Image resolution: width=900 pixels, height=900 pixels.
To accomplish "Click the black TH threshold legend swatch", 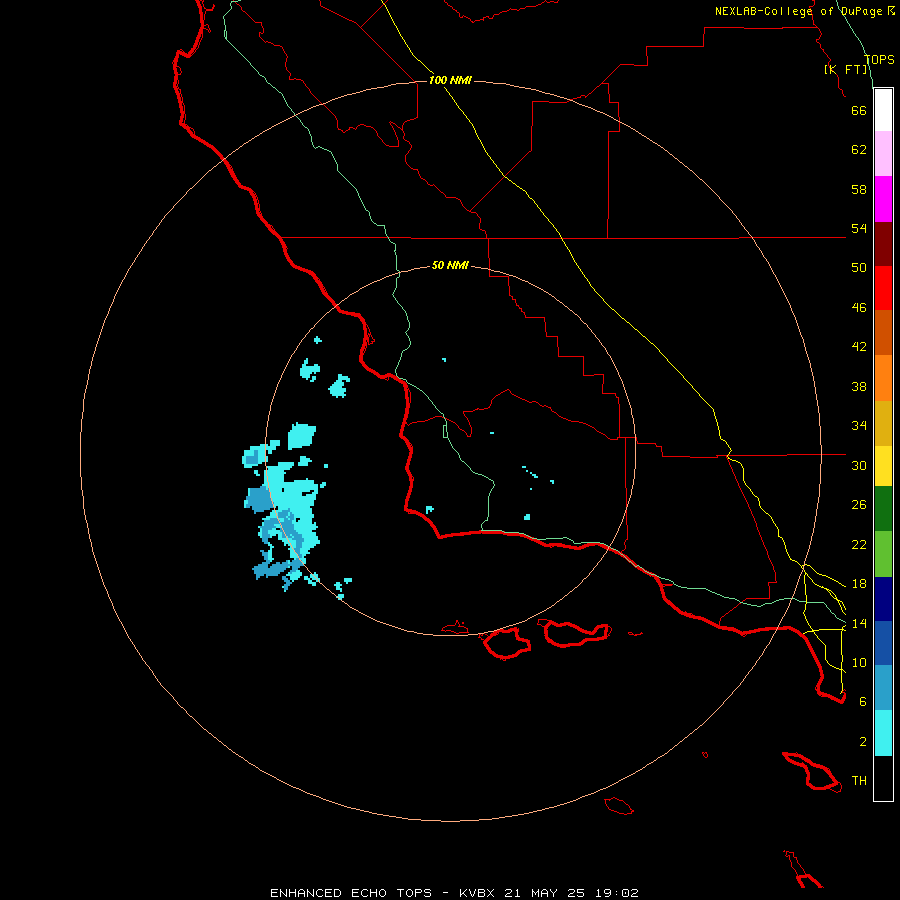I will (883, 778).
